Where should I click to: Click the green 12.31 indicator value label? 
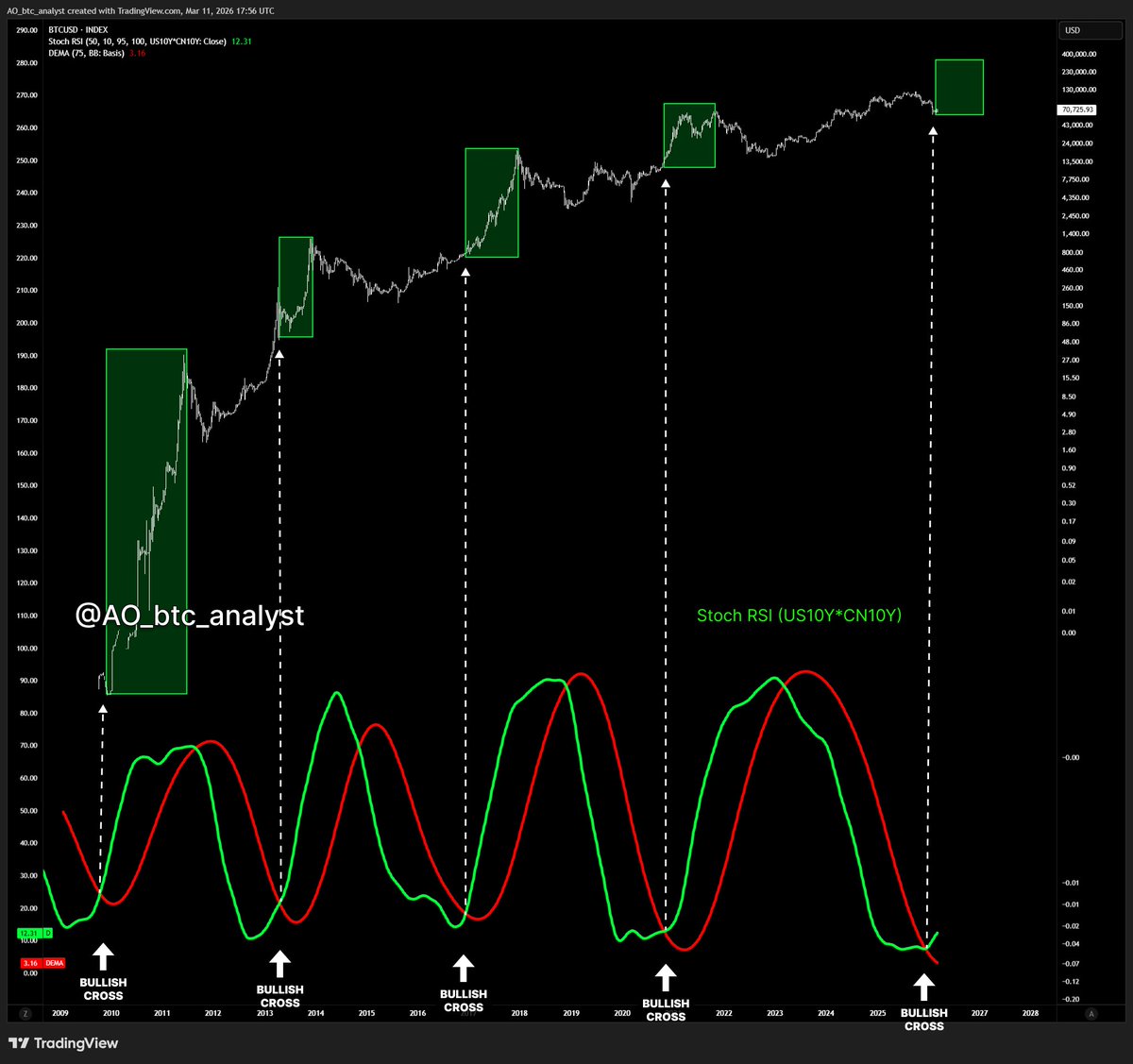(x=28, y=933)
